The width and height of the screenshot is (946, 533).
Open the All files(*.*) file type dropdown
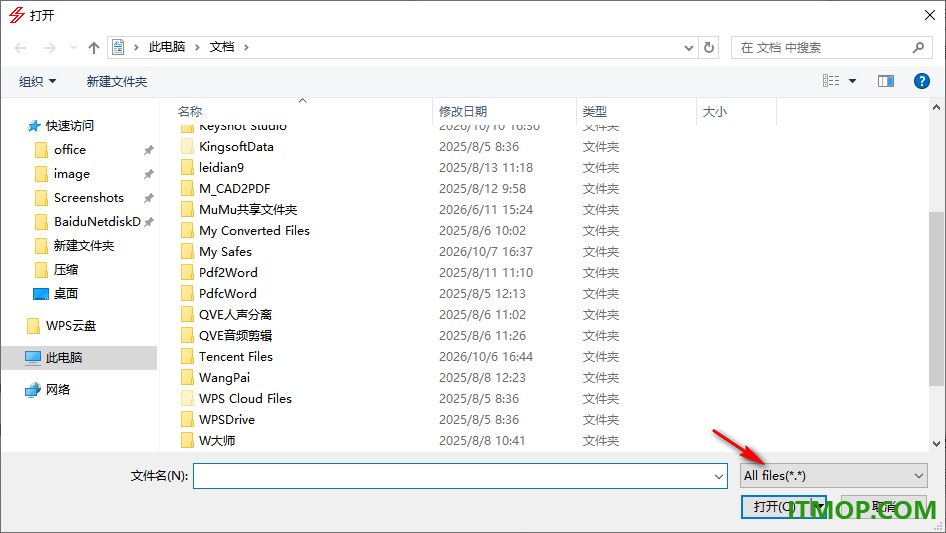tap(834, 476)
